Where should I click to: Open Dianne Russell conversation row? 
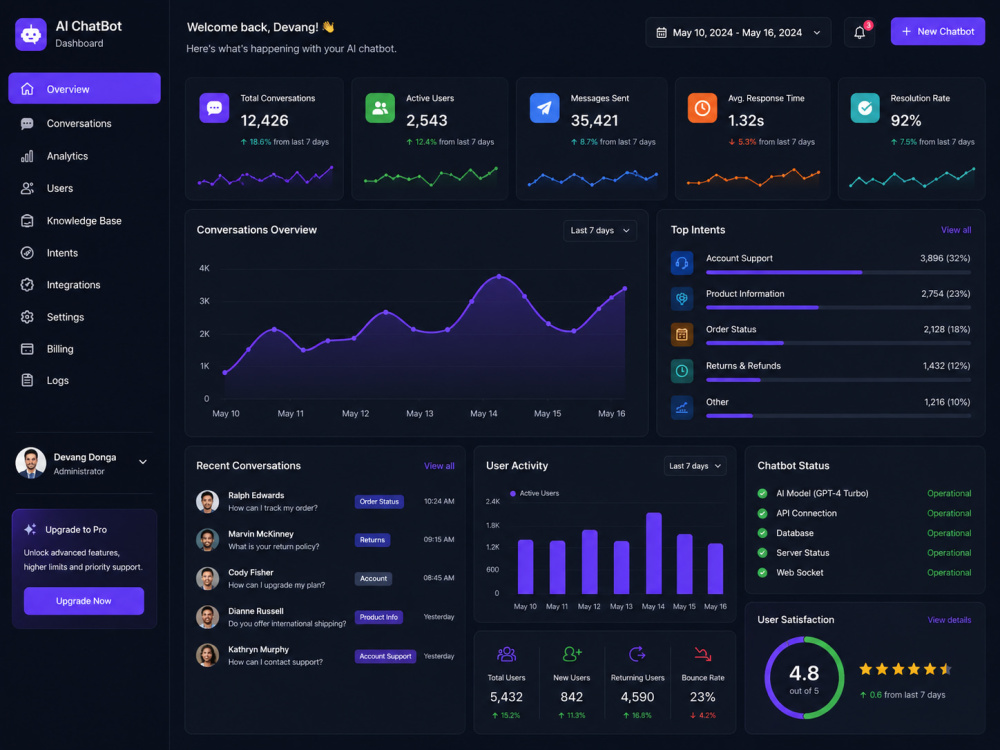coord(325,617)
